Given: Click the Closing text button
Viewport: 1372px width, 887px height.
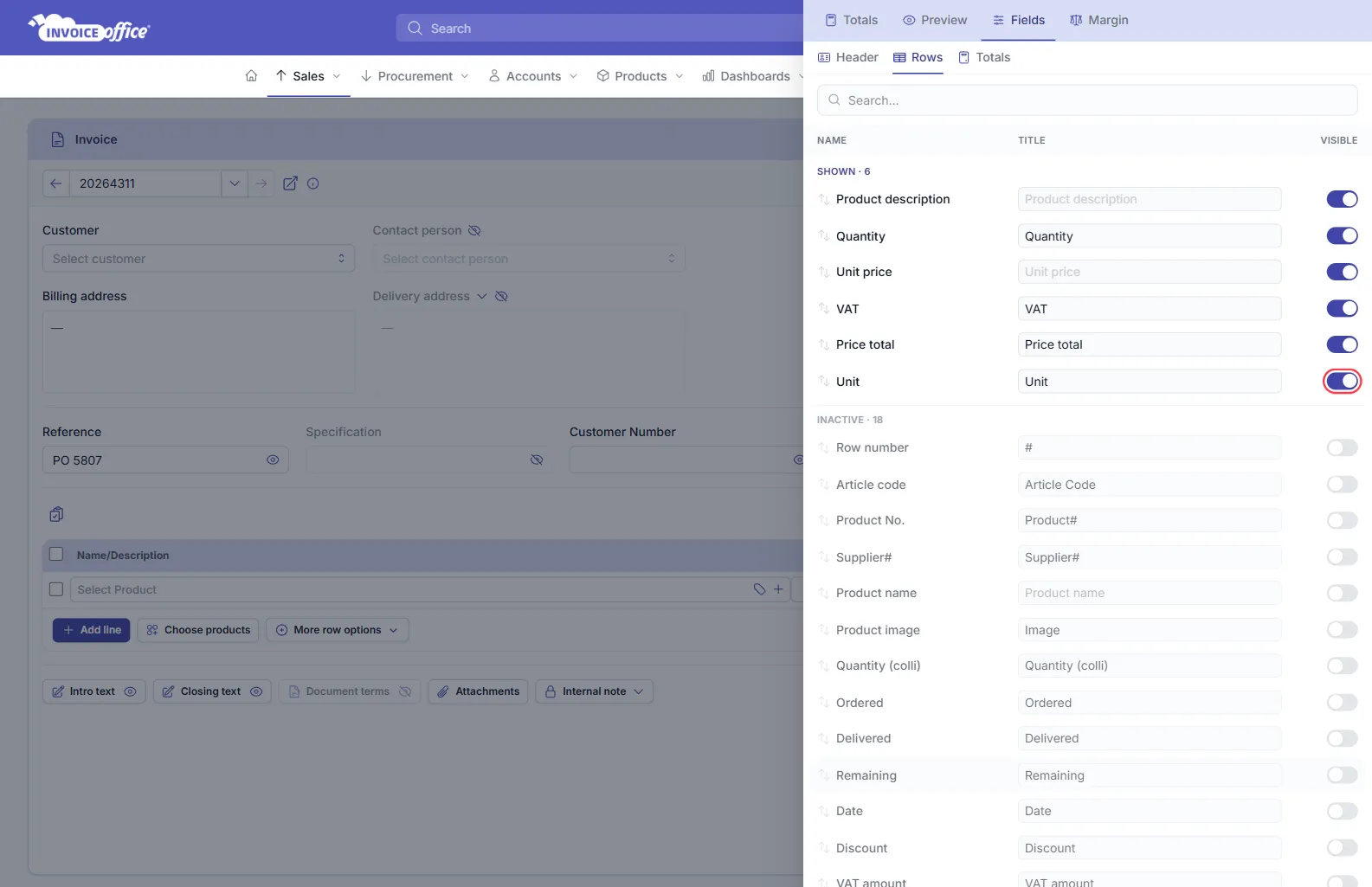Looking at the screenshot, I should point(212,691).
